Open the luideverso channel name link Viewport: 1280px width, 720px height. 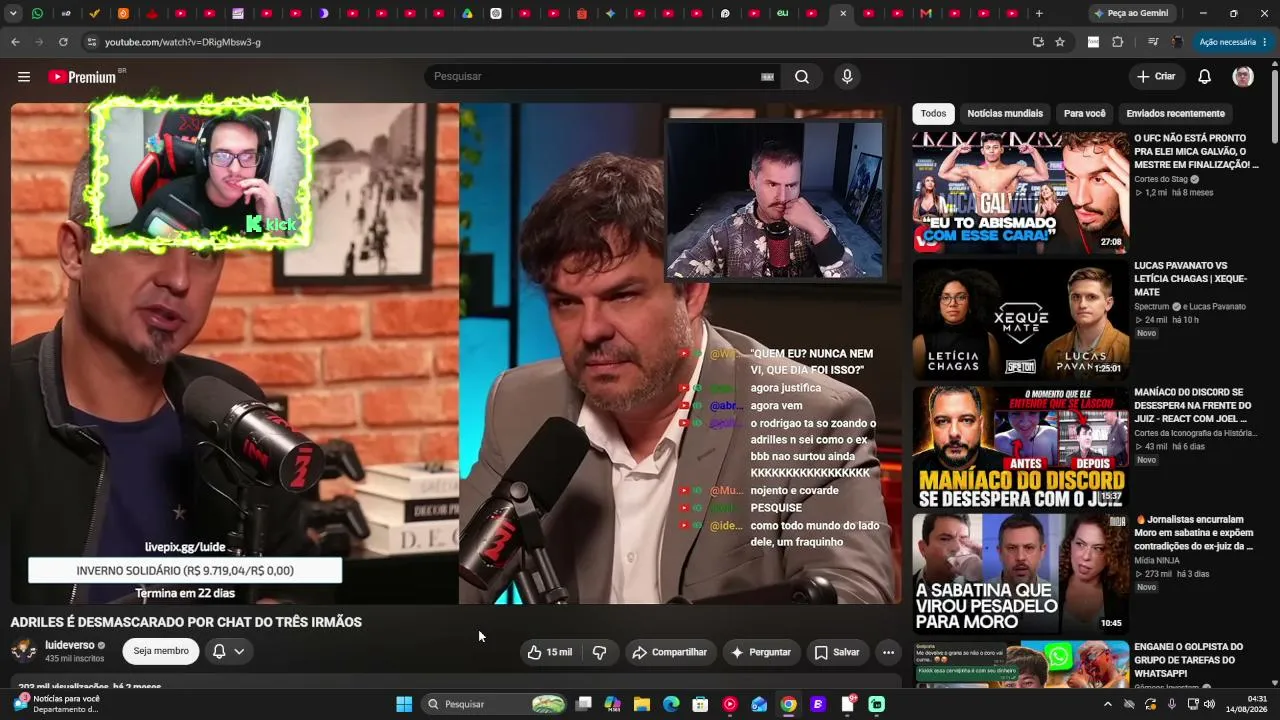pos(69,645)
